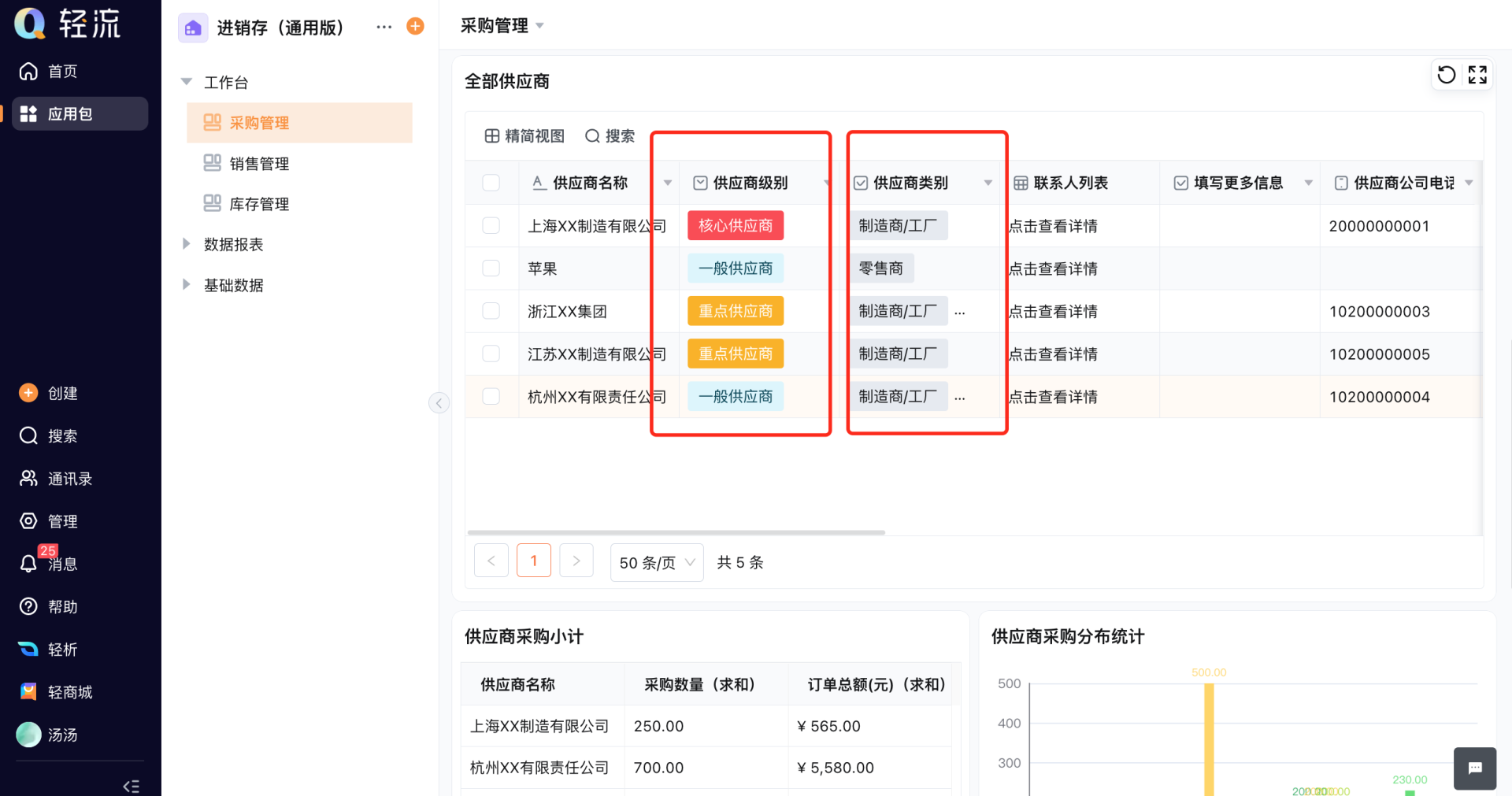1512x796 pixels.
Task: Open 帮助 help icon
Action: (28, 606)
